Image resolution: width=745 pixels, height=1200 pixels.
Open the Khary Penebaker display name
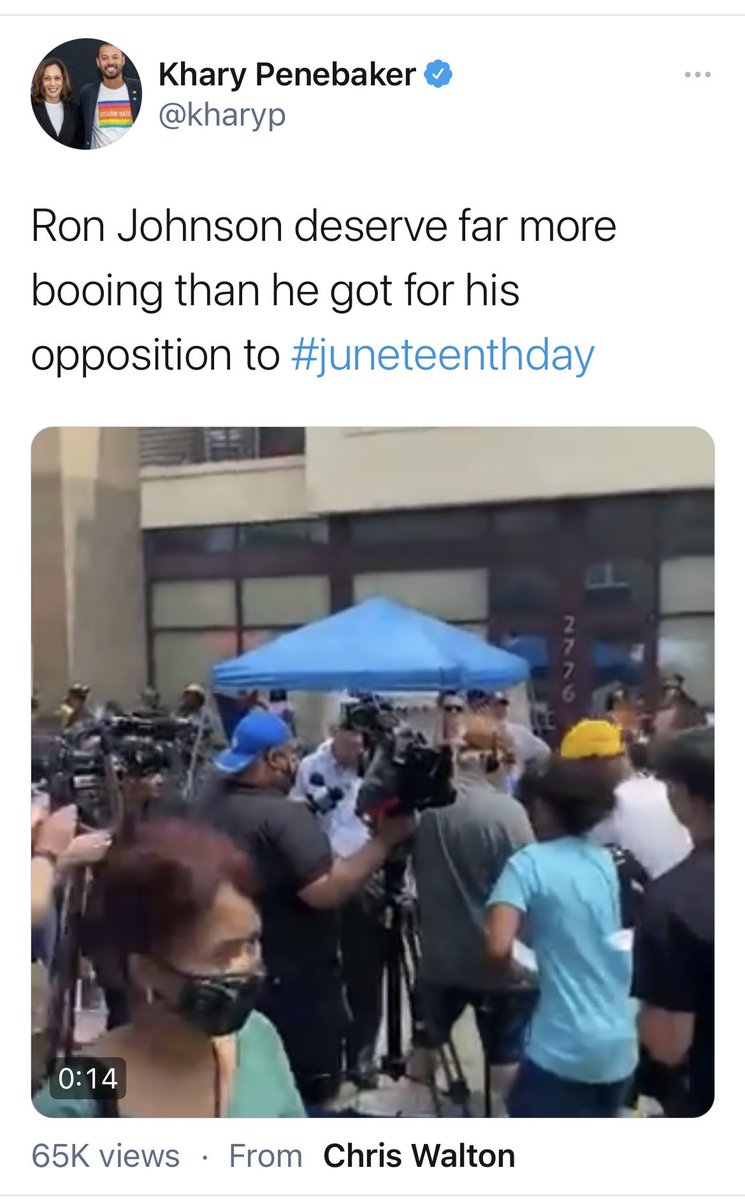(287, 74)
